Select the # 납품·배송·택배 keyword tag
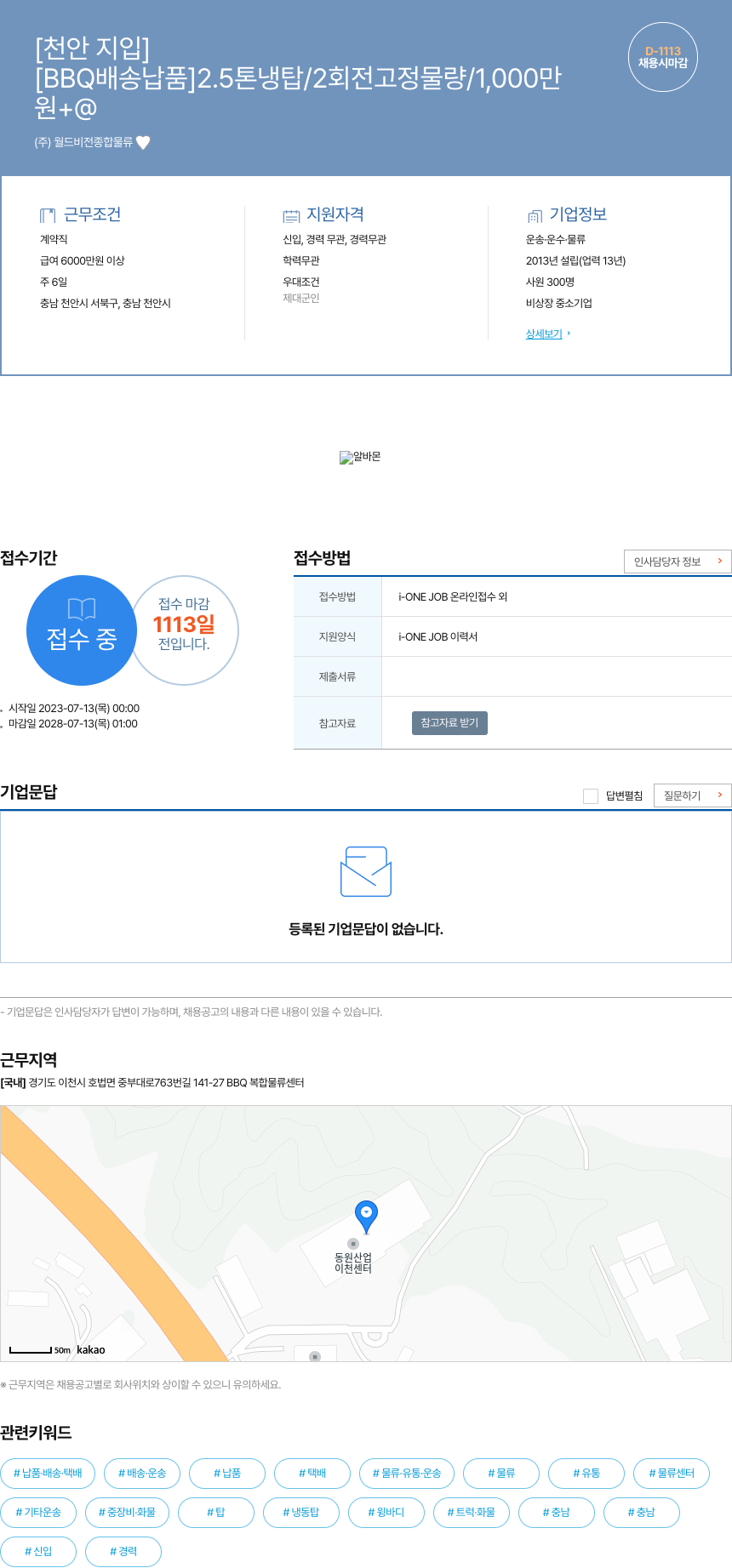 click(48, 1473)
